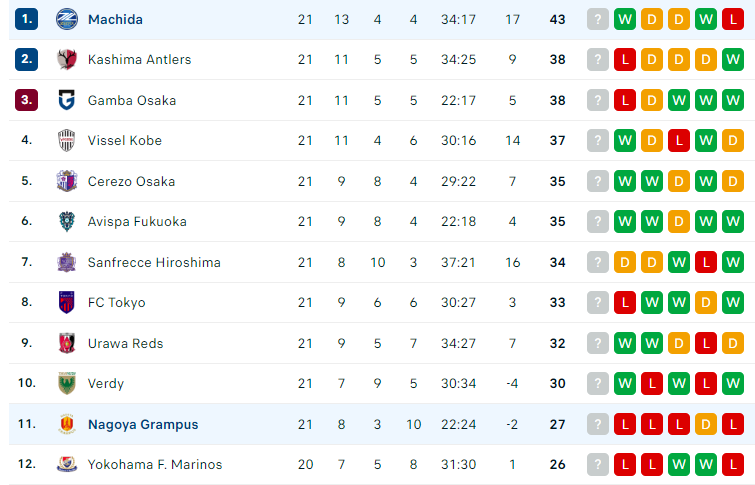
Task: Click Machida's upcoming match question mark badge
Action: click(x=598, y=19)
